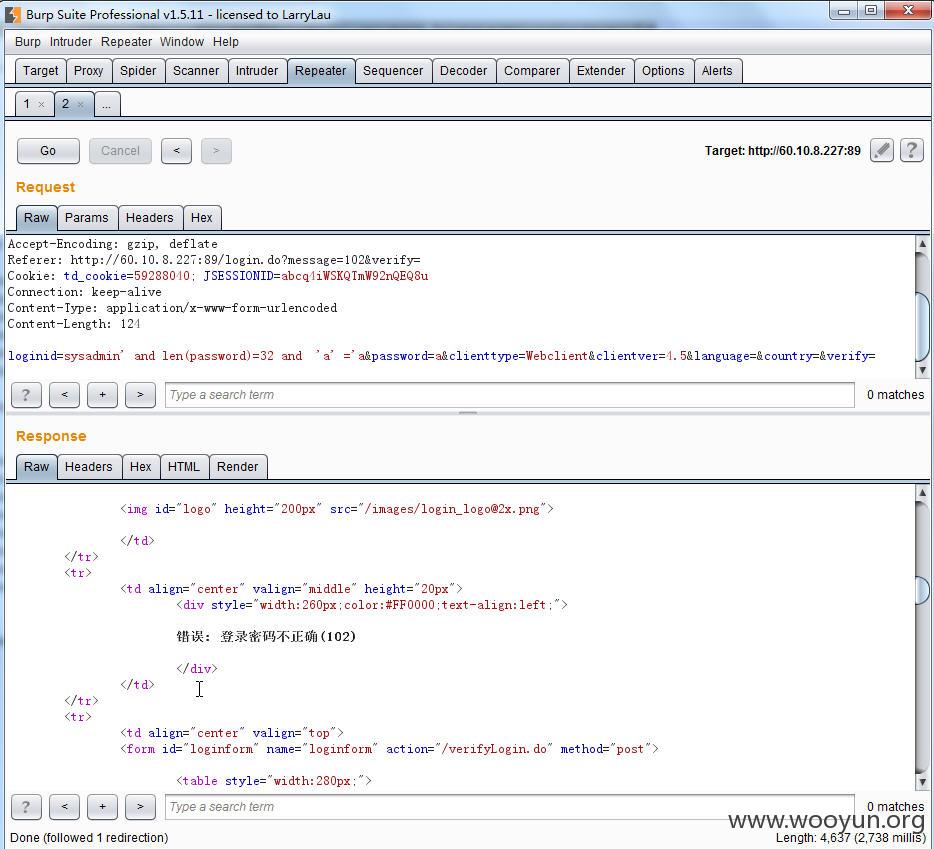
Task: Click the img id="logo" line in response
Action: tap(337, 509)
